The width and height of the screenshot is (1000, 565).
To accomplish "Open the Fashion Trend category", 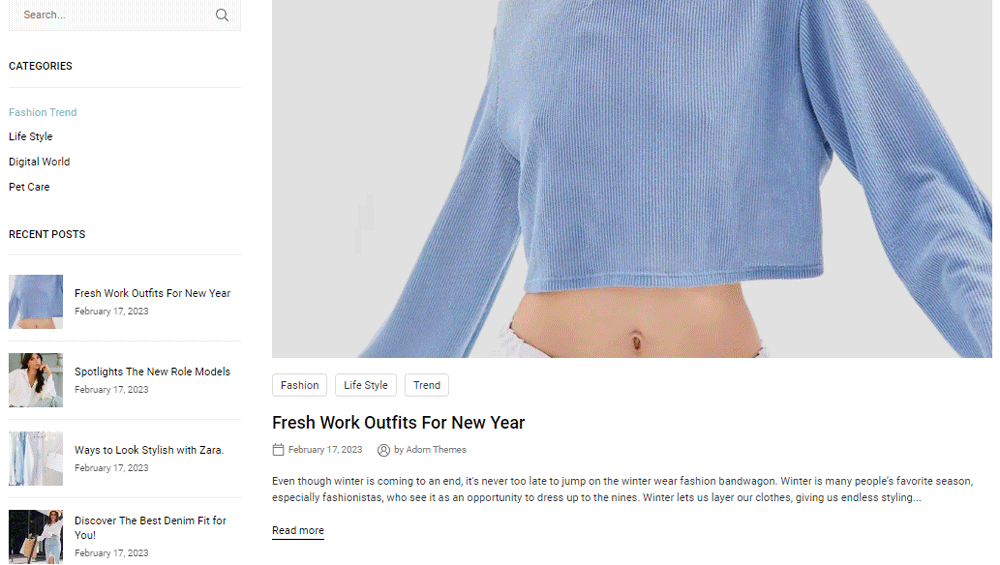I will pyautogui.click(x=43, y=112).
